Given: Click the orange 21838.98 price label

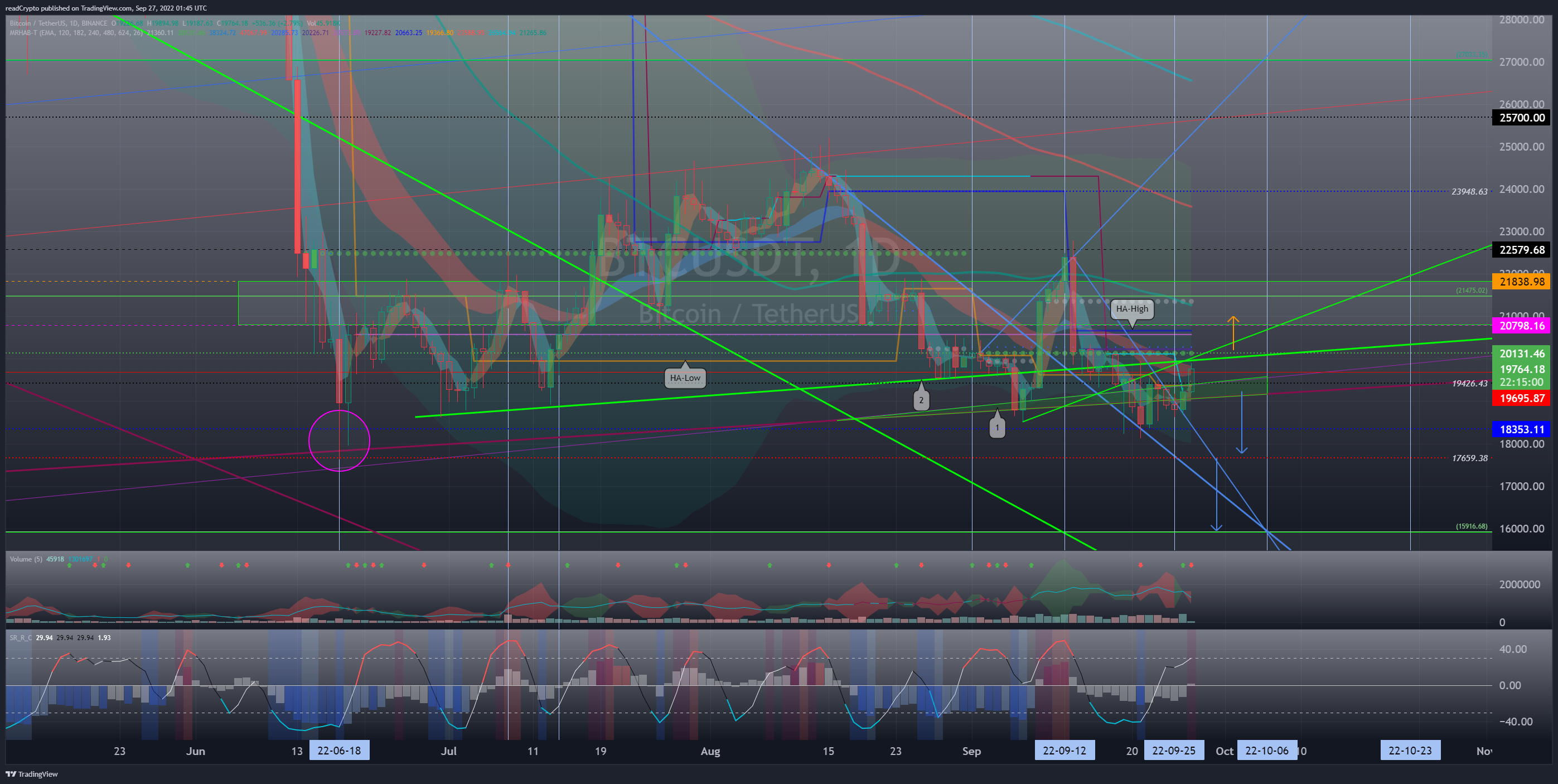Looking at the screenshot, I should [x=1522, y=281].
